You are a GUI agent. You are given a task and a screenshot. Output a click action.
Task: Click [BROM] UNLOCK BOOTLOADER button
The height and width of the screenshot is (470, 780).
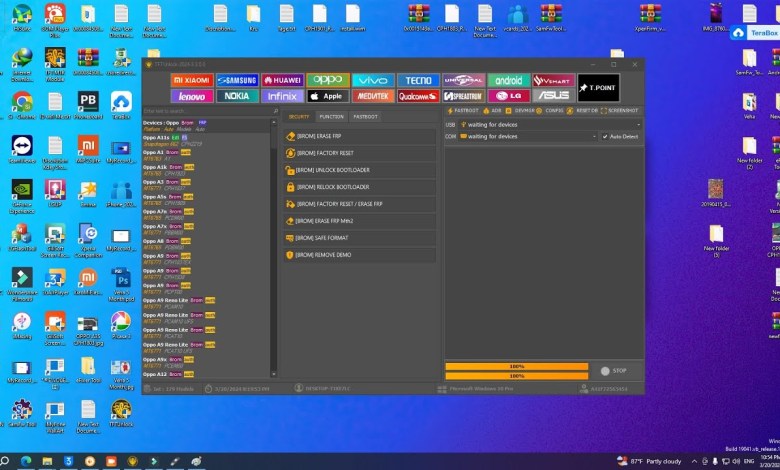tap(360, 170)
